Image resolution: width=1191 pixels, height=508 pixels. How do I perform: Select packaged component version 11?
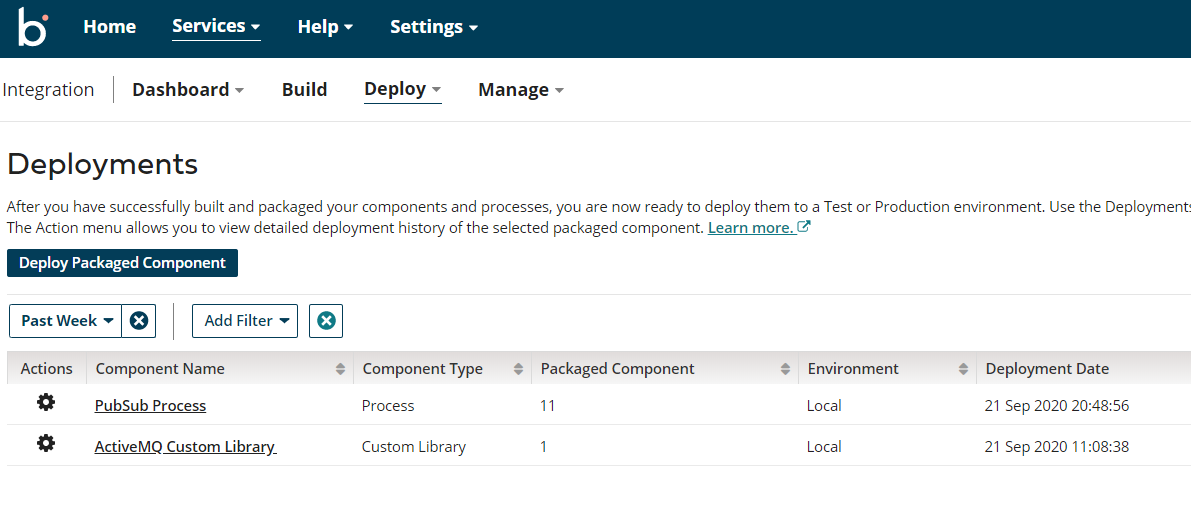(x=548, y=406)
